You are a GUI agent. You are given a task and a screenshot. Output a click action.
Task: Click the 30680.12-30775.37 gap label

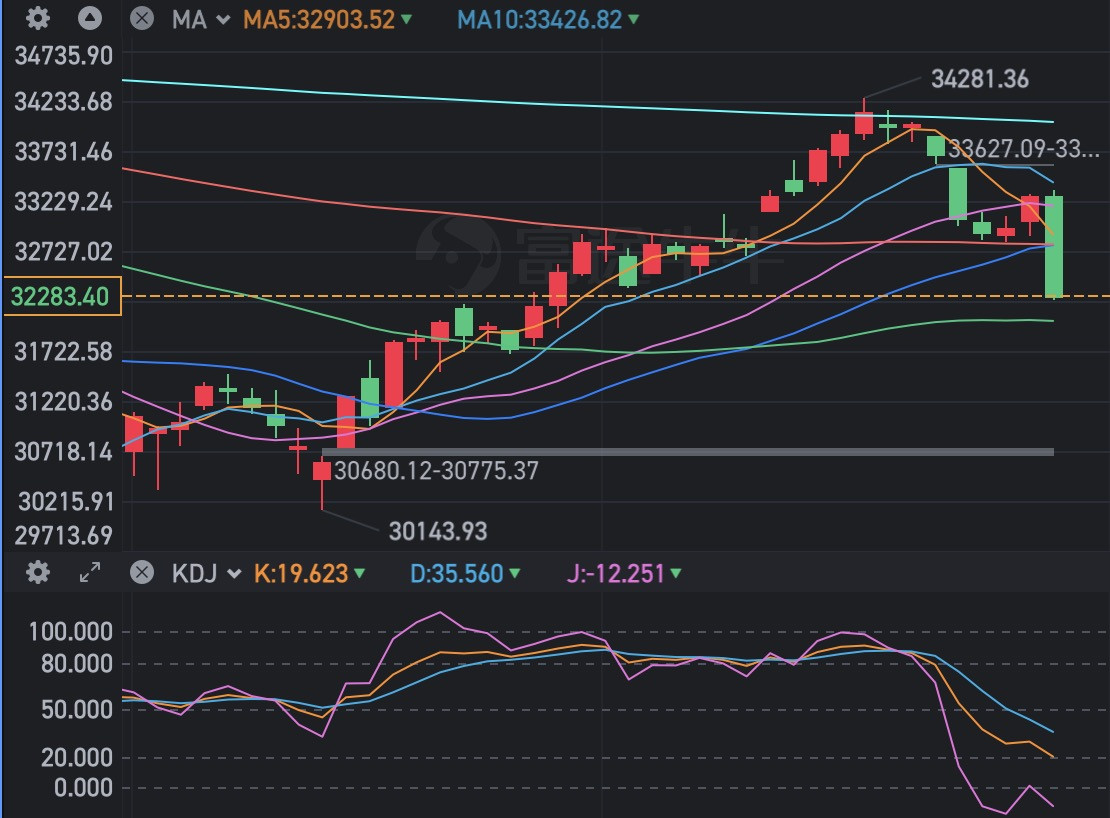pos(436,469)
